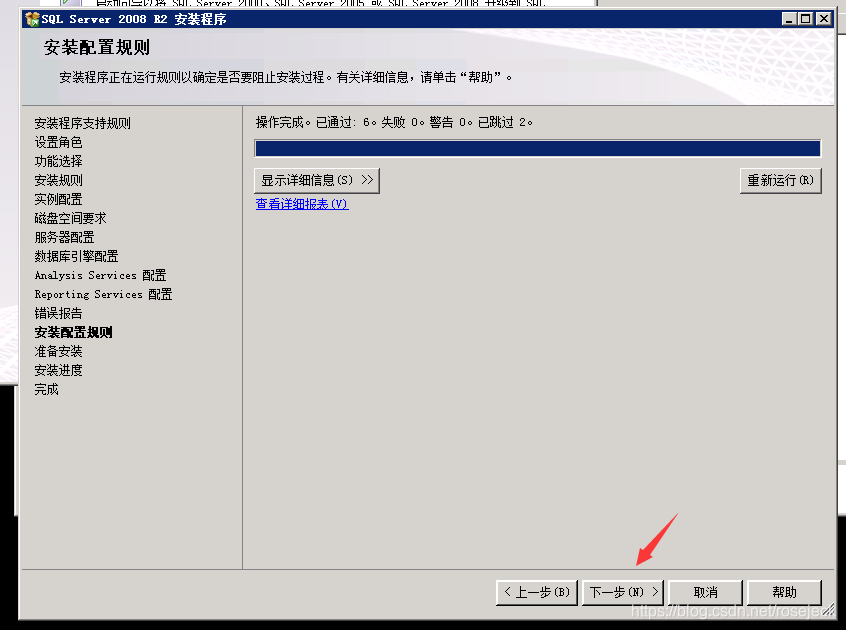Select the 错误报告 step

pos(58,313)
